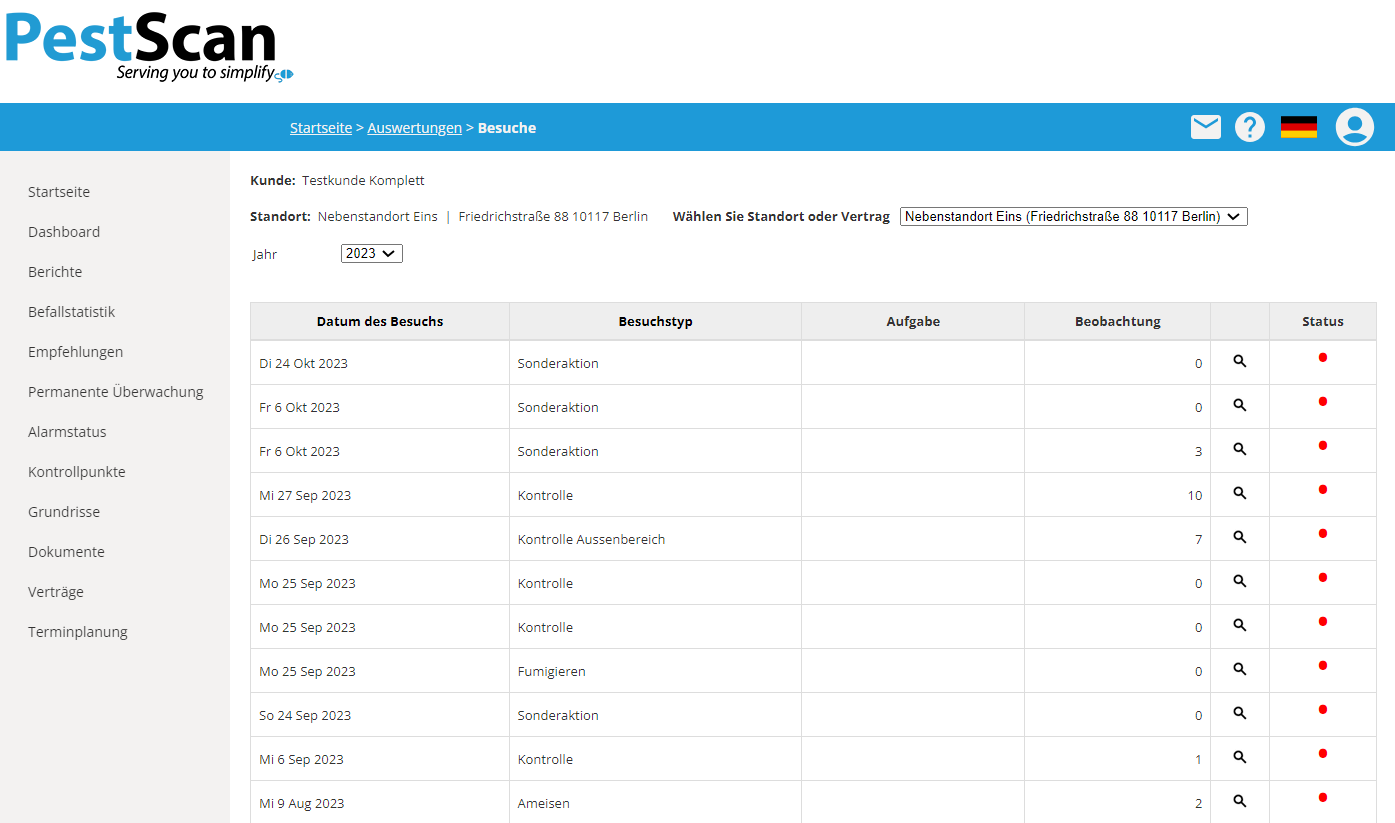Go to Kontrollpunkte
Viewport: 1395px width, 823px height.
tap(77, 472)
